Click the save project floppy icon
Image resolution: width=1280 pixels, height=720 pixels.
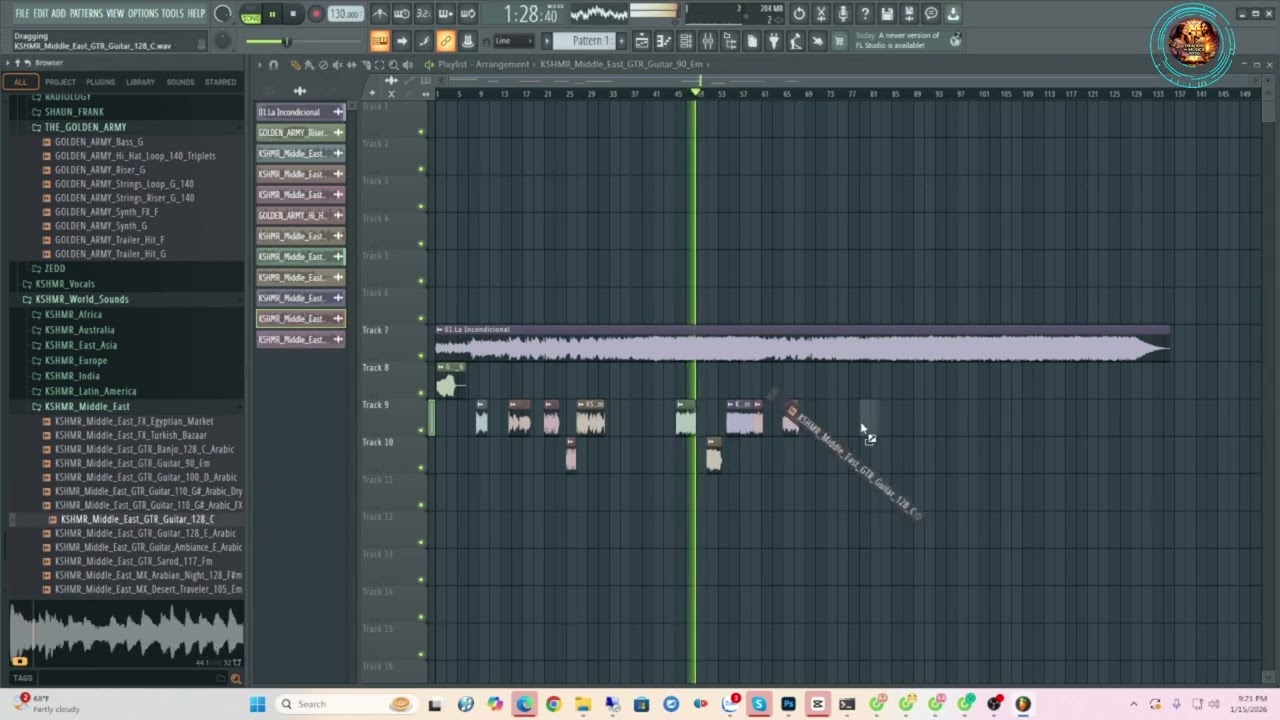coord(887,14)
